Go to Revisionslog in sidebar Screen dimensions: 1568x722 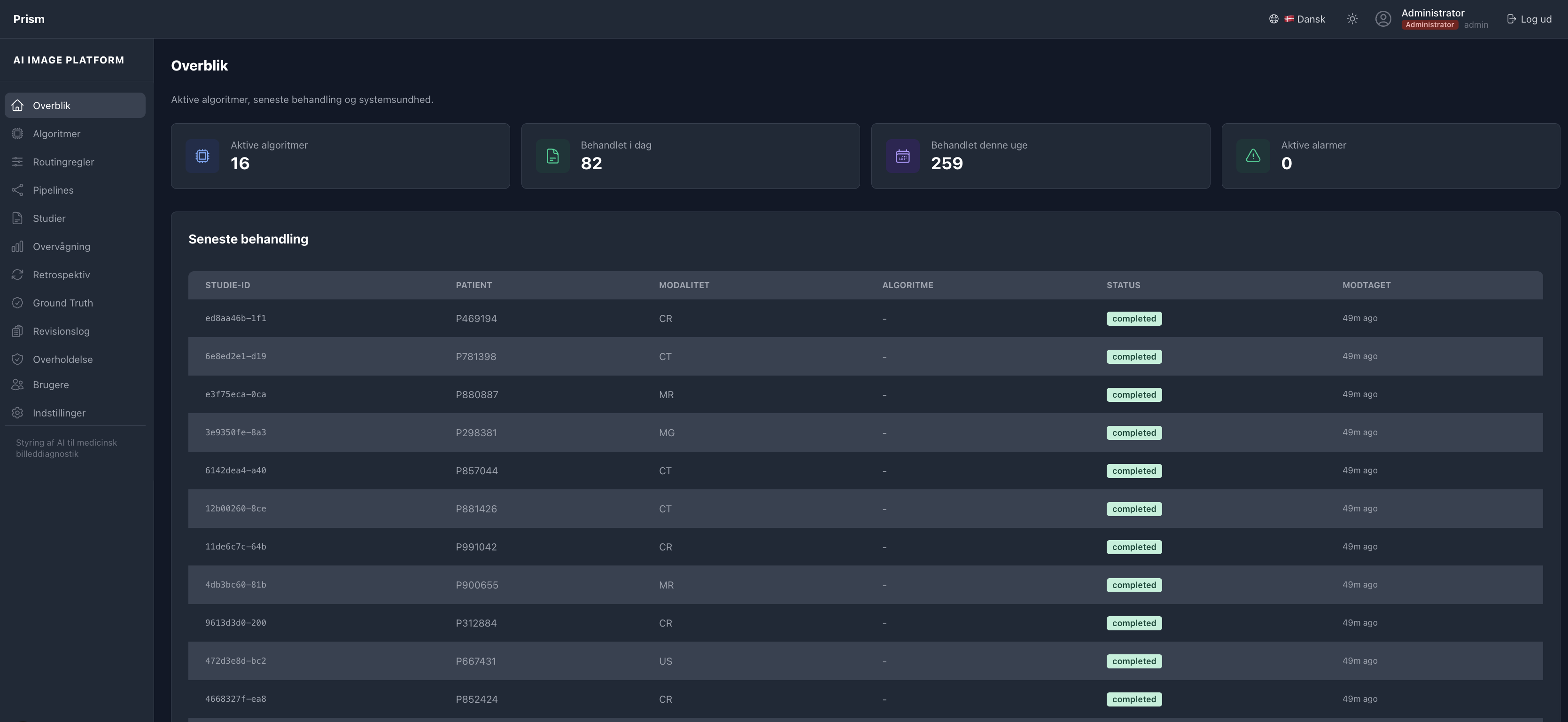tap(61, 331)
